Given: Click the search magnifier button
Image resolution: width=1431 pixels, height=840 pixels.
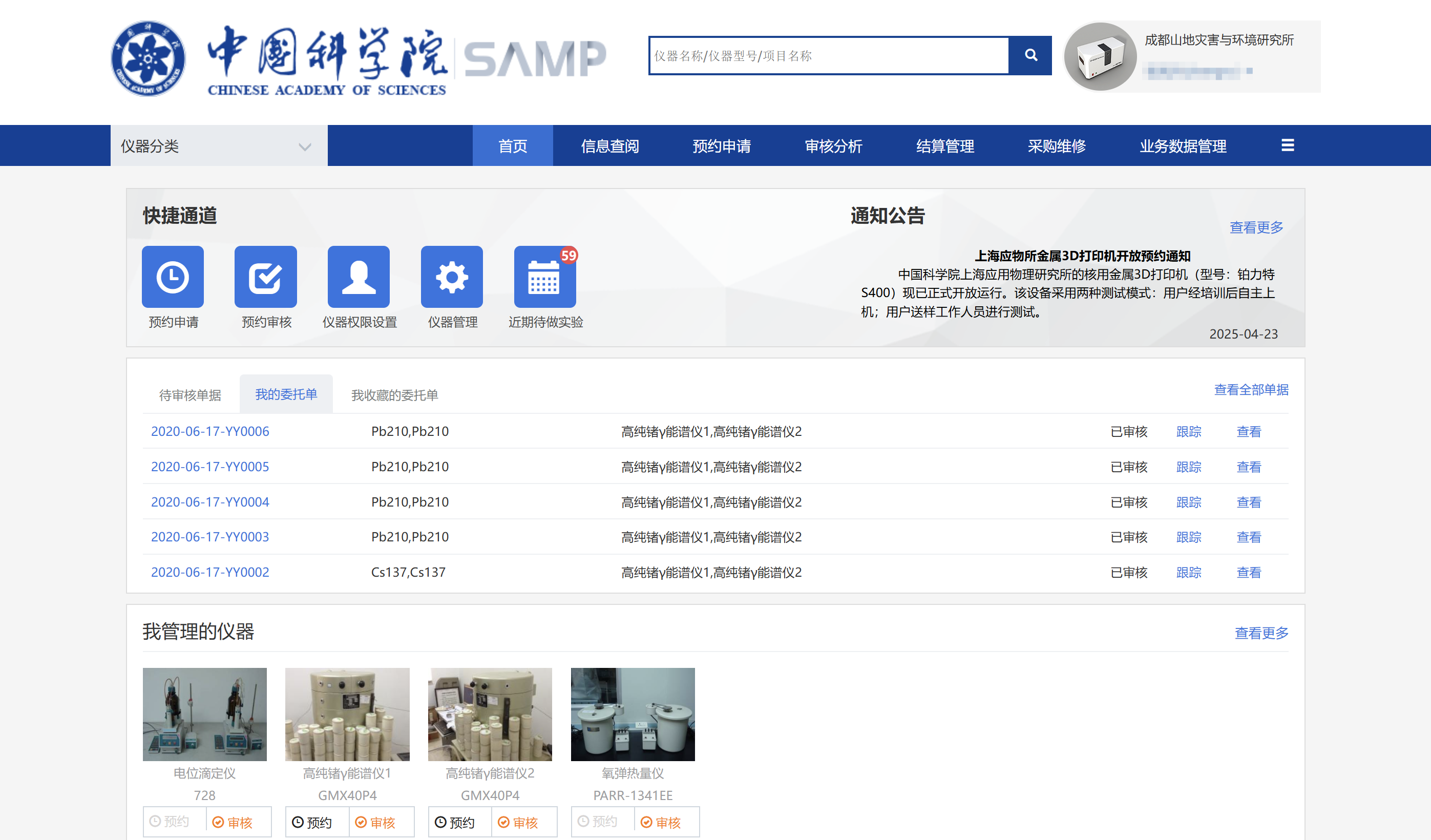Looking at the screenshot, I should click(x=1030, y=55).
